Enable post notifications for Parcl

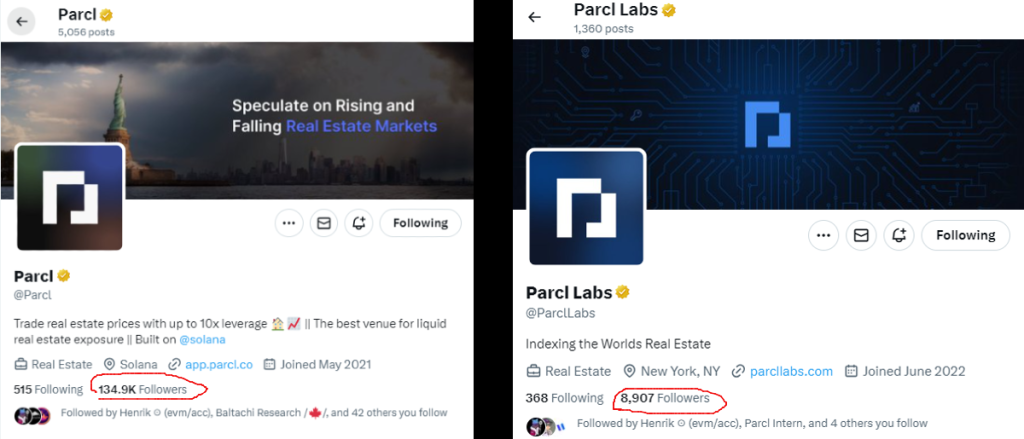tap(358, 223)
